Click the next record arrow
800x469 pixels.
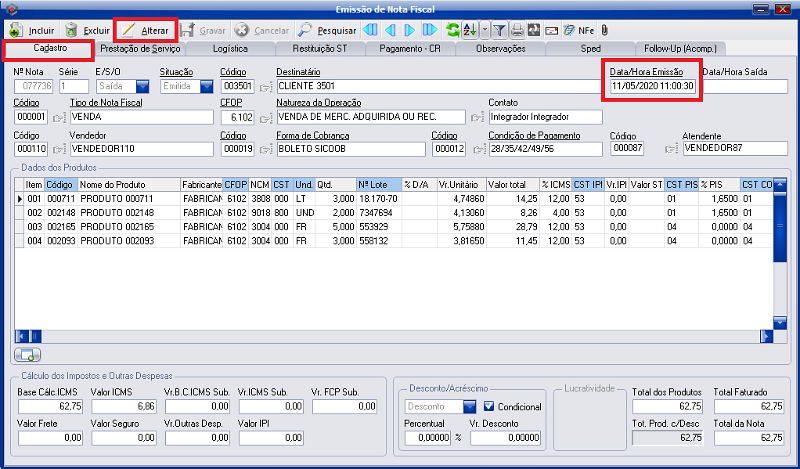(411, 30)
